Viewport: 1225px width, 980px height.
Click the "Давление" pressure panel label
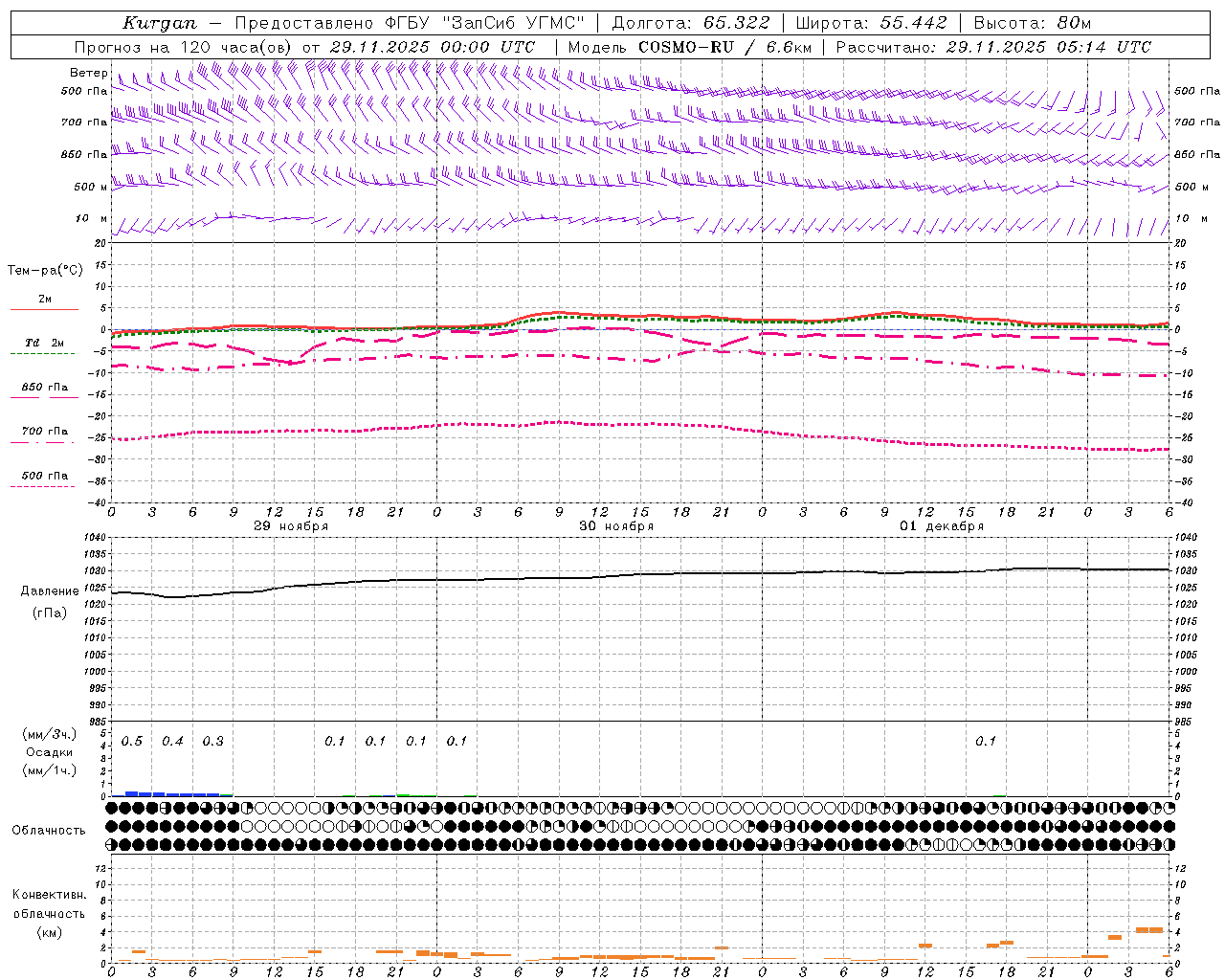tap(50, 591)
